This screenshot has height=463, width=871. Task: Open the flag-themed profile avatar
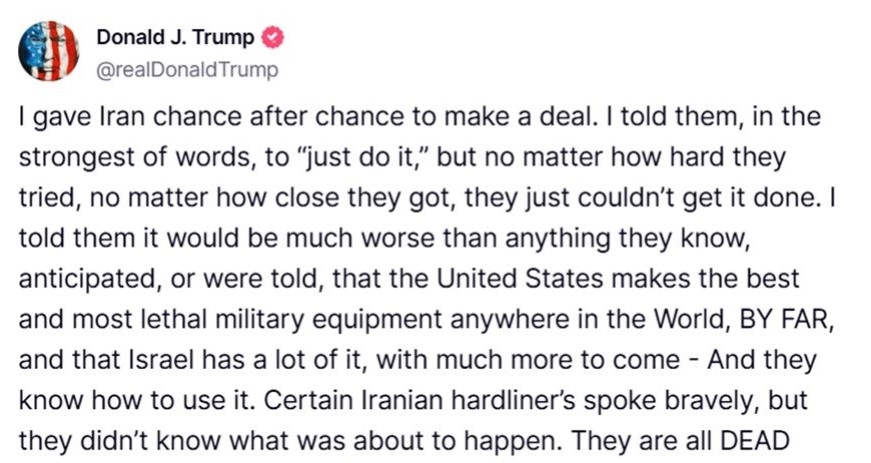pos(49,51)
